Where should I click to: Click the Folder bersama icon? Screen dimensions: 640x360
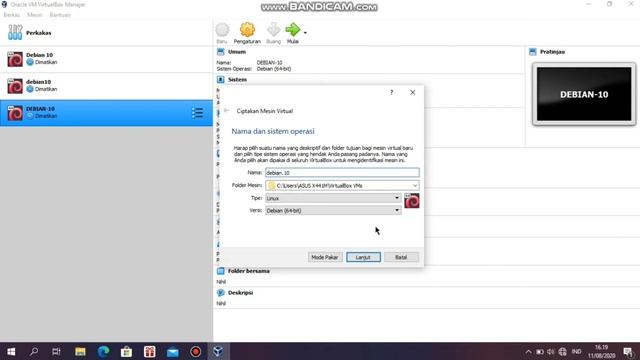click(x=221, y=271)
